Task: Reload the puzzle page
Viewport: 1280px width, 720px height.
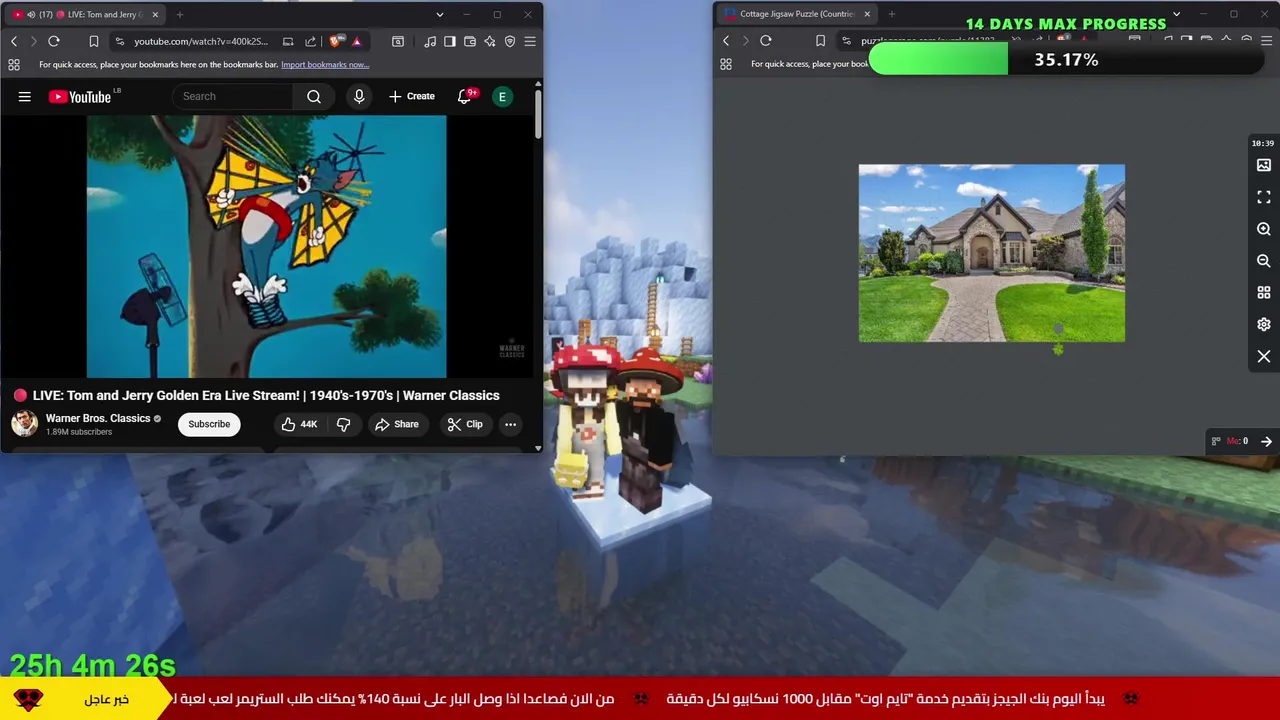Action: pos(766,40)
